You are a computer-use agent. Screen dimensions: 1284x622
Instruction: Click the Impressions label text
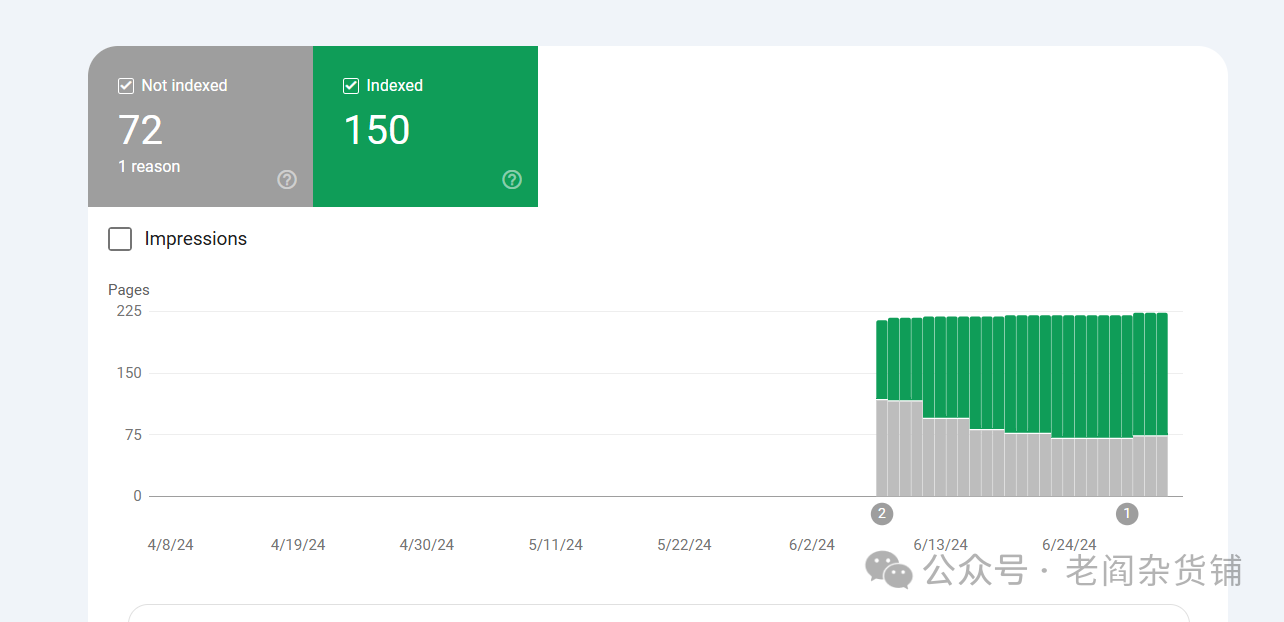coord(196,239)
